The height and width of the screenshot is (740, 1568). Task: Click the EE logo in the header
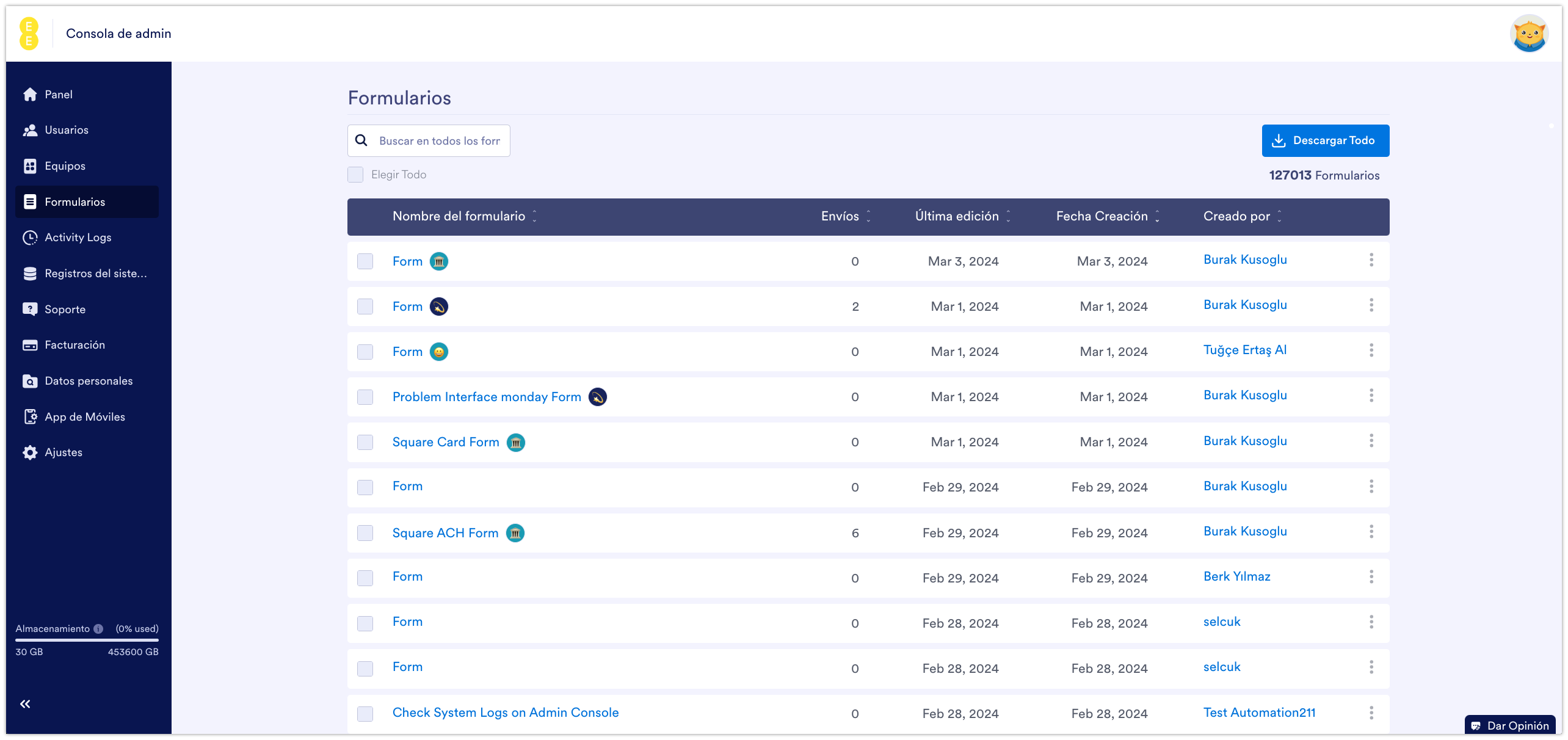(x=29, y=34)
